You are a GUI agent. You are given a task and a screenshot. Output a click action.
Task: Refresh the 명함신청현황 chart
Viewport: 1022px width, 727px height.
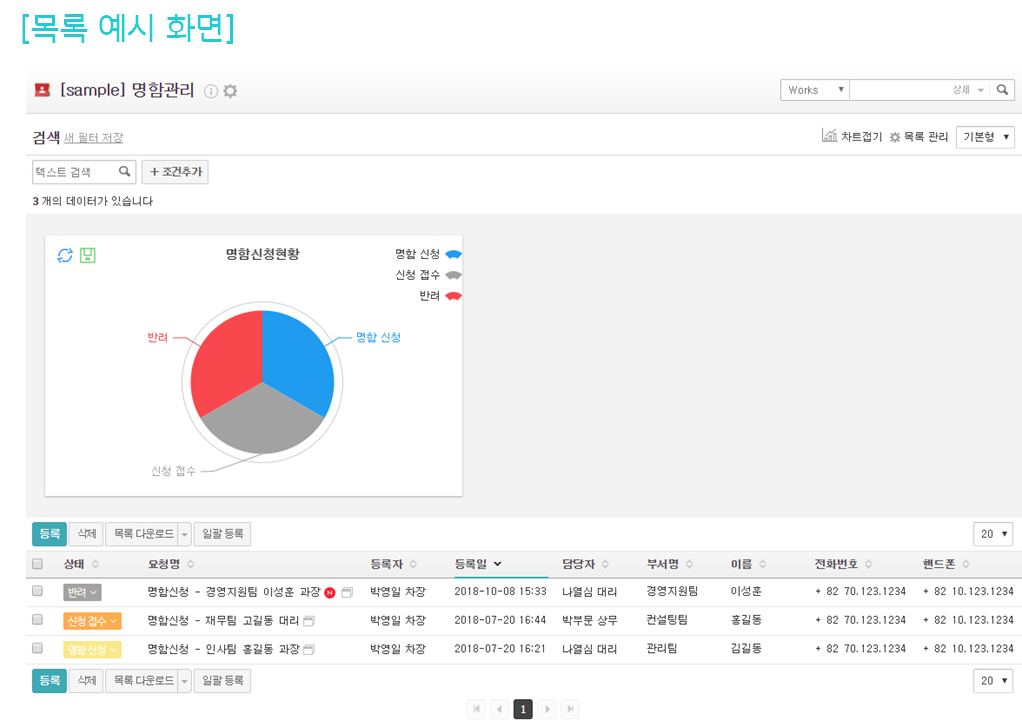(65, 255)
